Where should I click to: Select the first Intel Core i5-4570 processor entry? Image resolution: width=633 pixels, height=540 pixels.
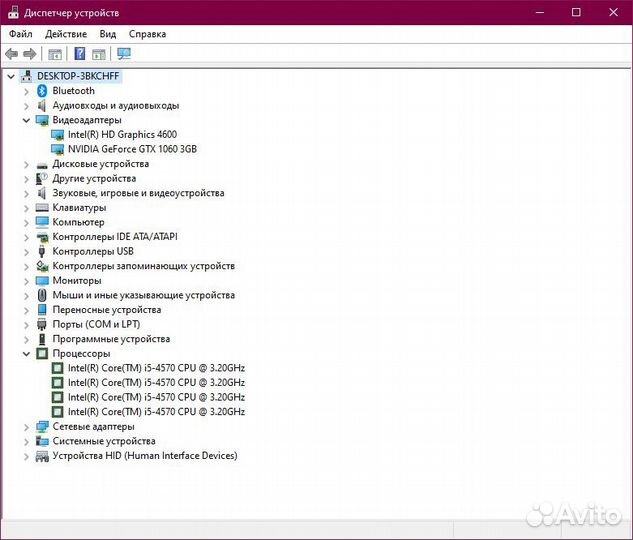click(156, 368)
